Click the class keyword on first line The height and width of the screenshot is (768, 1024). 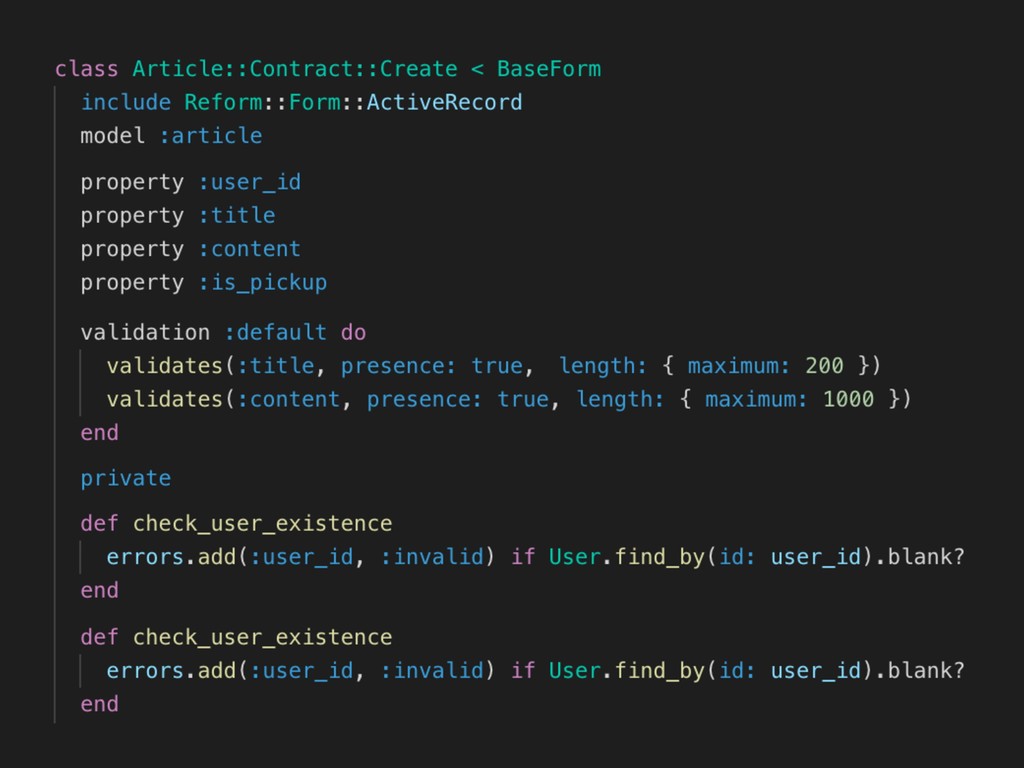point(86,69)
